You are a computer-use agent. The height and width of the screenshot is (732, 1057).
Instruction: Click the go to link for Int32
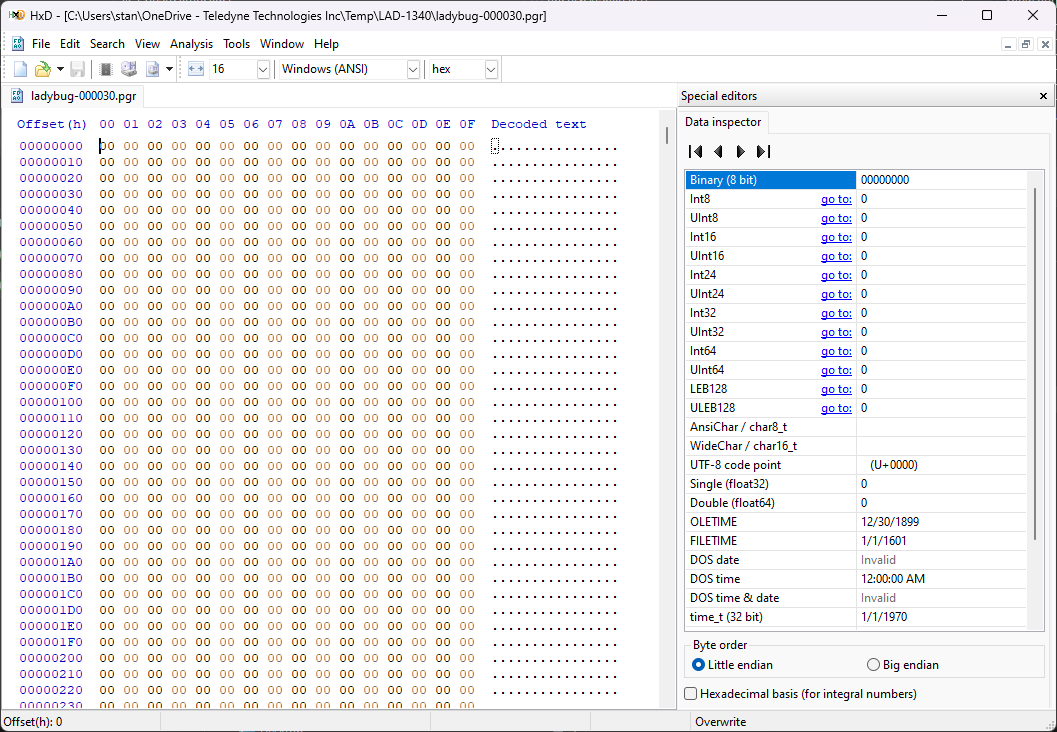click(836, 313)
